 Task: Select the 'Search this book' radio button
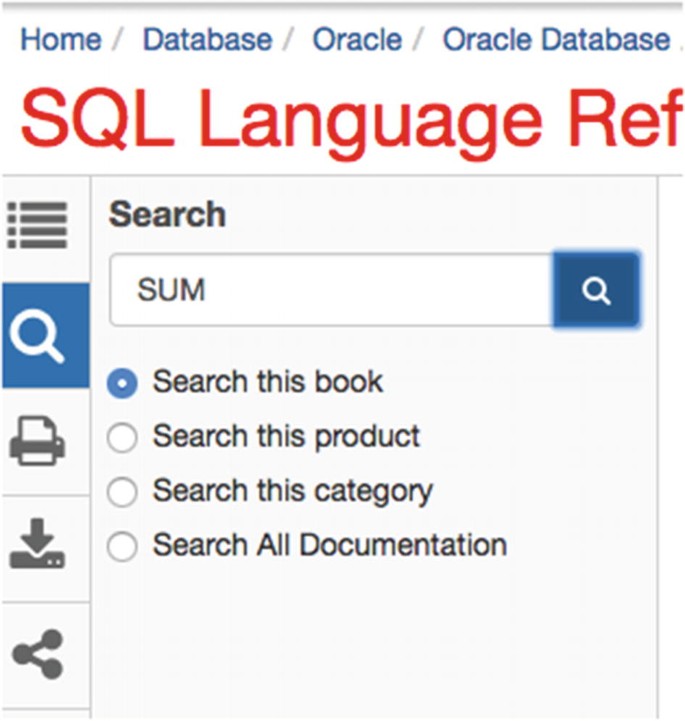[122, 383]
